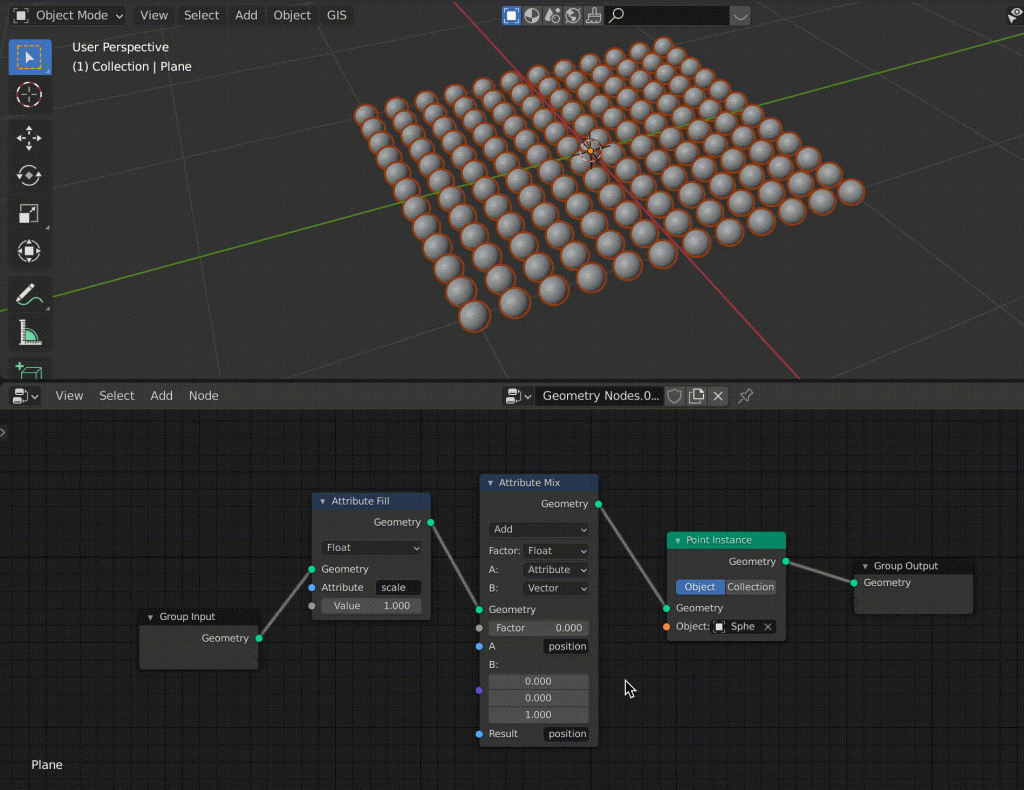
Task: Open the Add operation dropdown in Attribute Mix
Action: click(x=539, y=529)
